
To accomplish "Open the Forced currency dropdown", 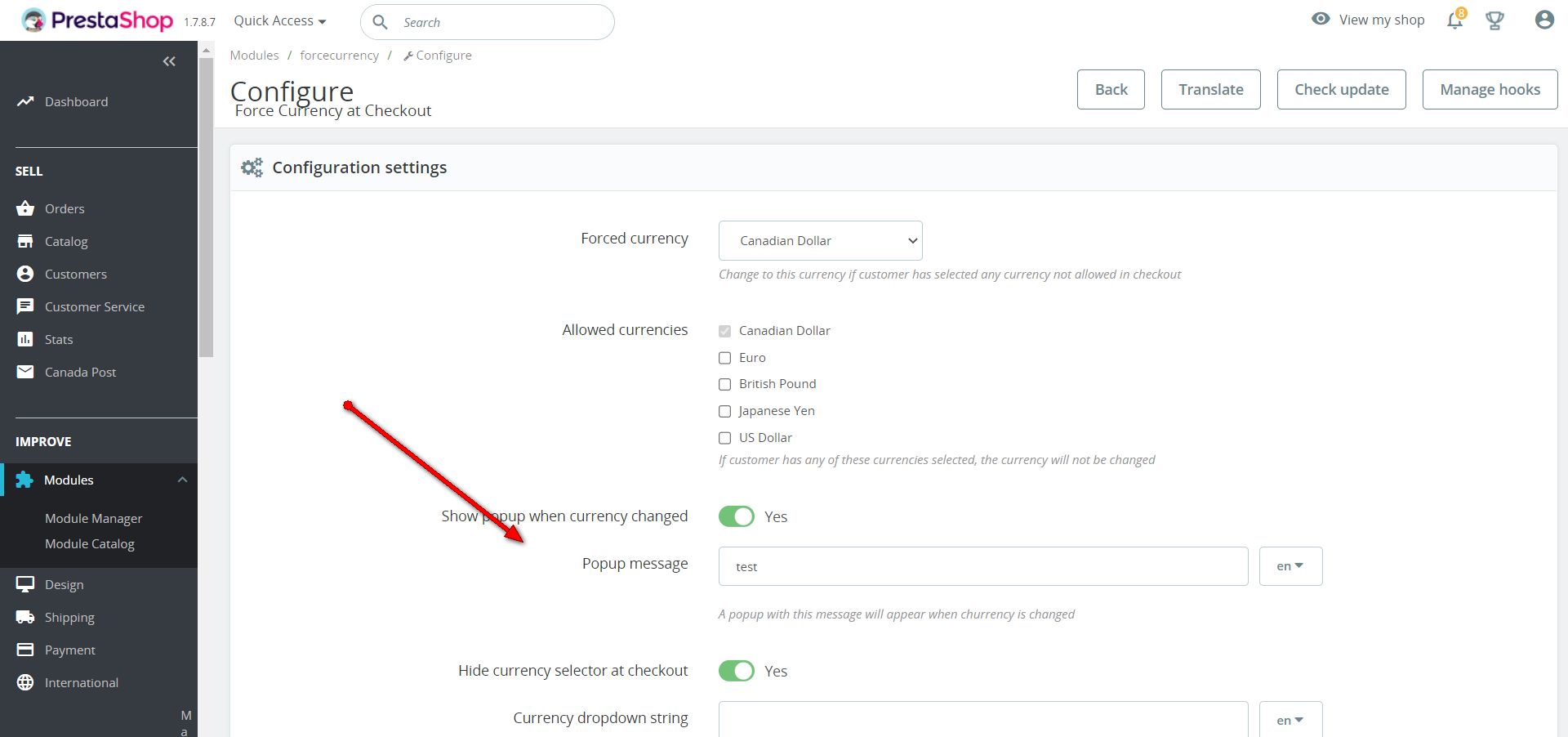I will [x=820, y=241].
